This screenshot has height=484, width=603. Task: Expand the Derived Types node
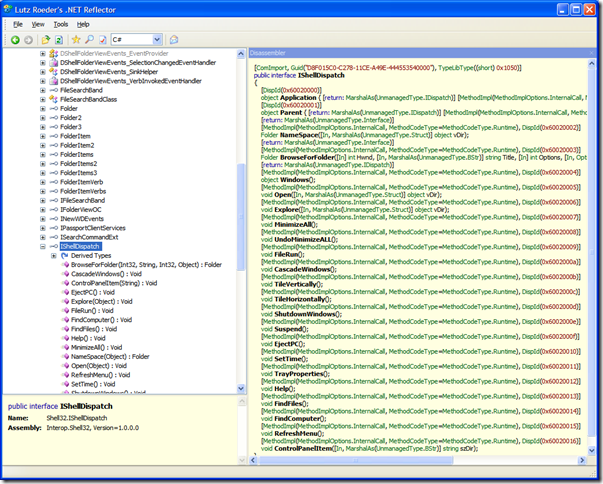click(53, 256)
